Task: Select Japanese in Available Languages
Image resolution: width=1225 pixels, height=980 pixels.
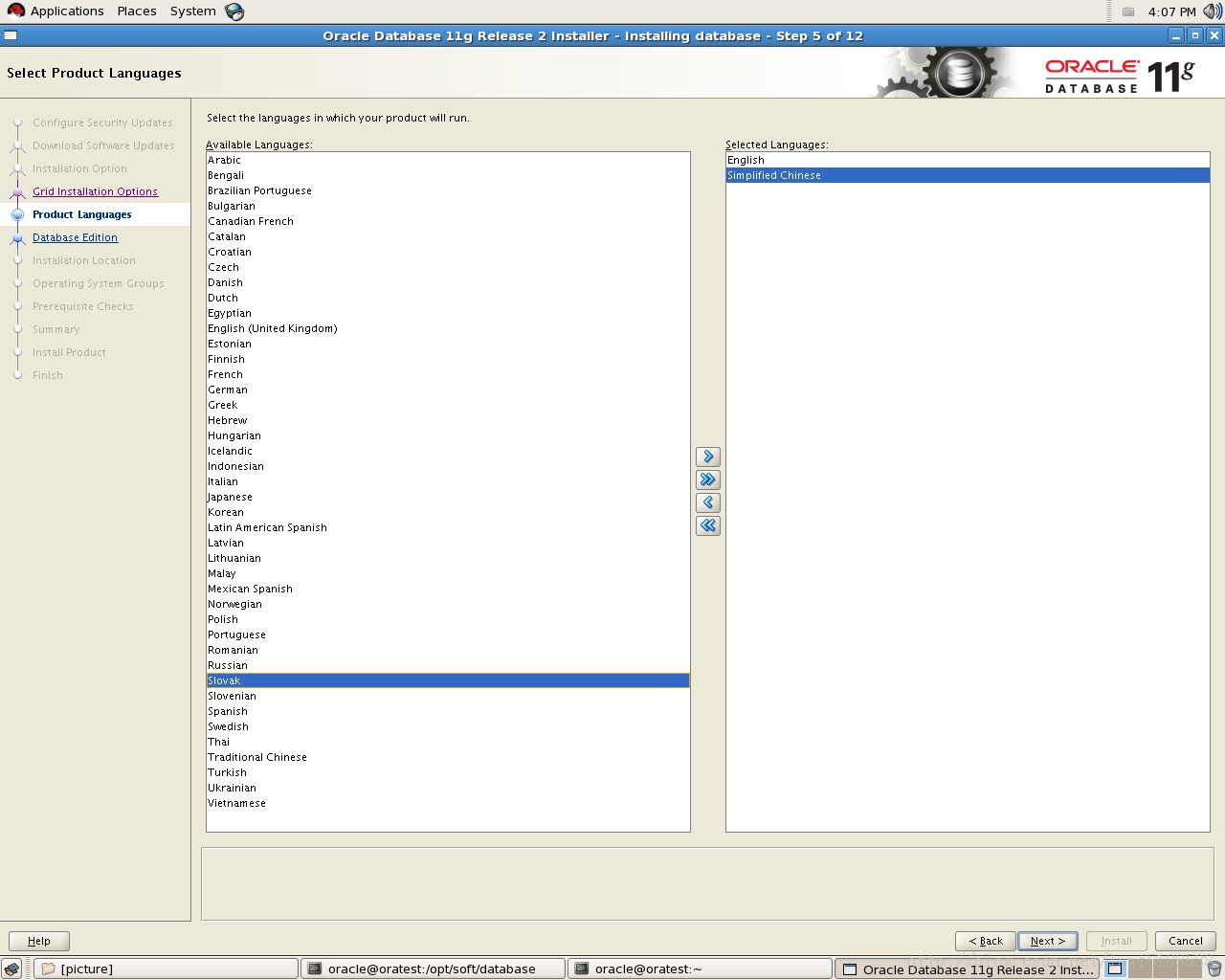Action: click(x=448, y=497)
